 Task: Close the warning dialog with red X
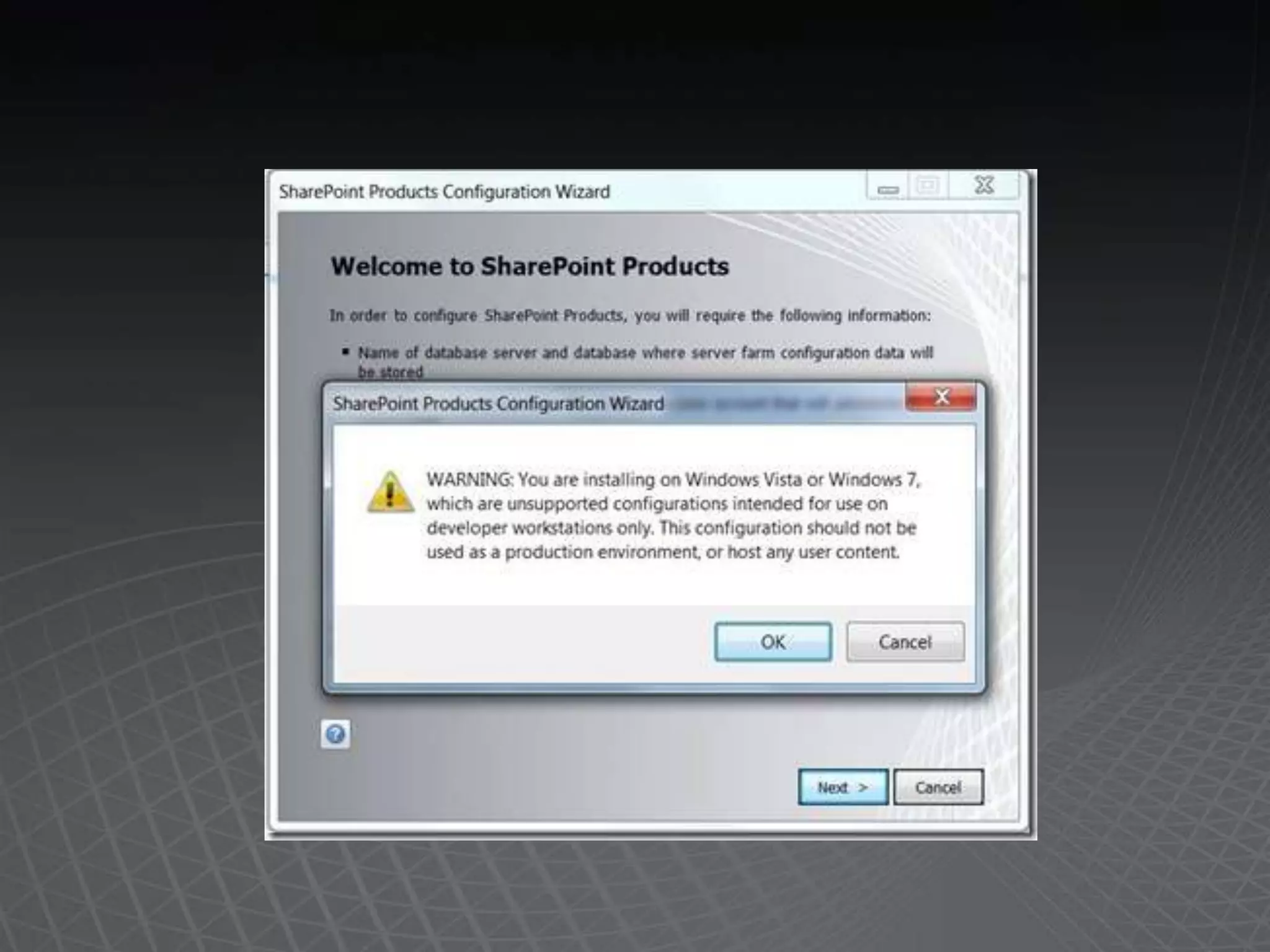[x=941, y=397]
